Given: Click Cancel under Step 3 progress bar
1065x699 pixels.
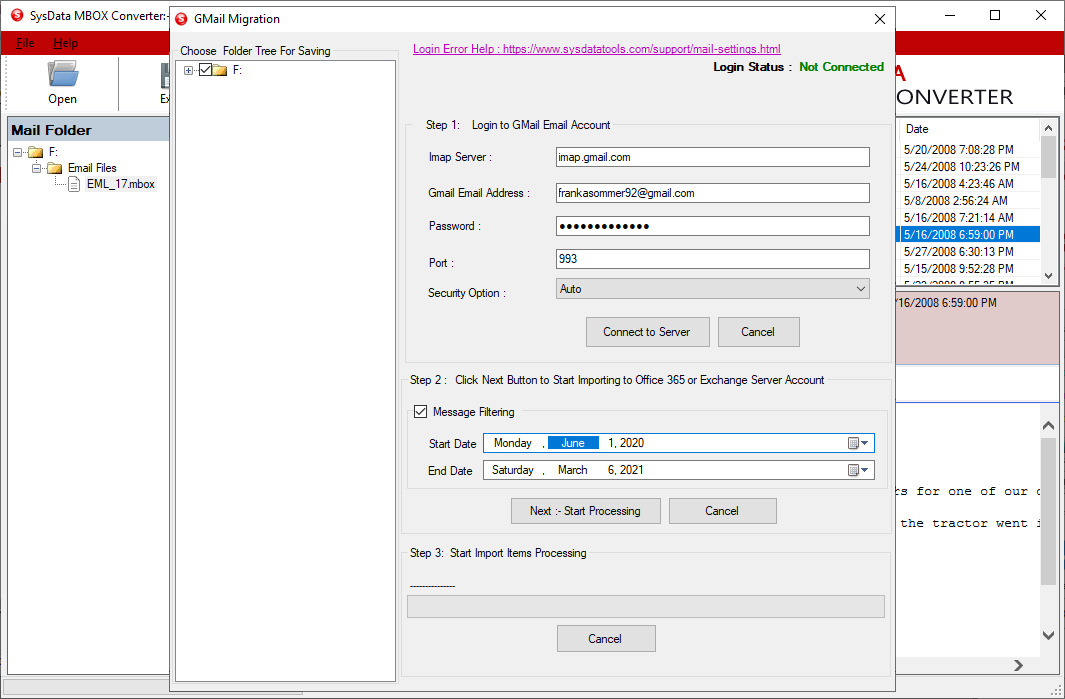Looking at the screenshot, I should (605, 639).
